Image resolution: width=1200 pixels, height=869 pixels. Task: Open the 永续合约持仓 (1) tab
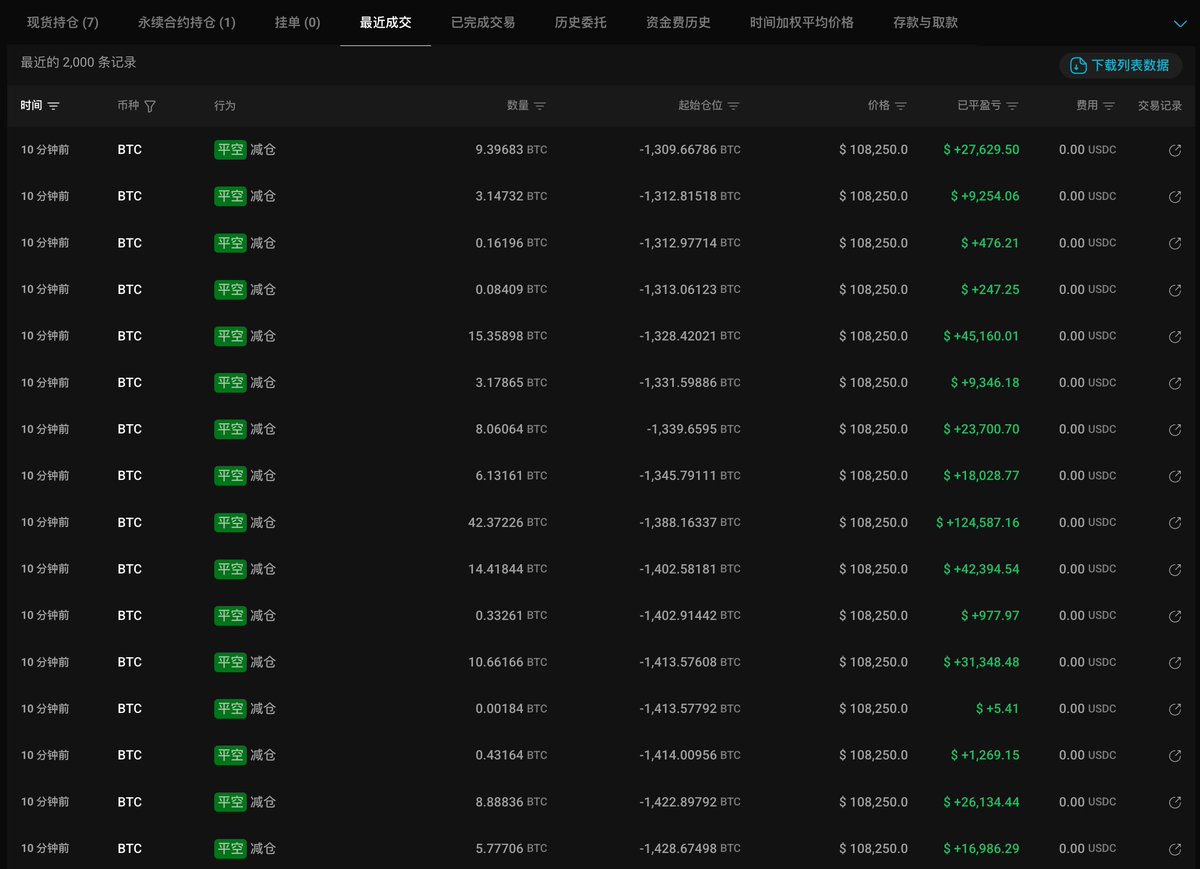(187, 22)
